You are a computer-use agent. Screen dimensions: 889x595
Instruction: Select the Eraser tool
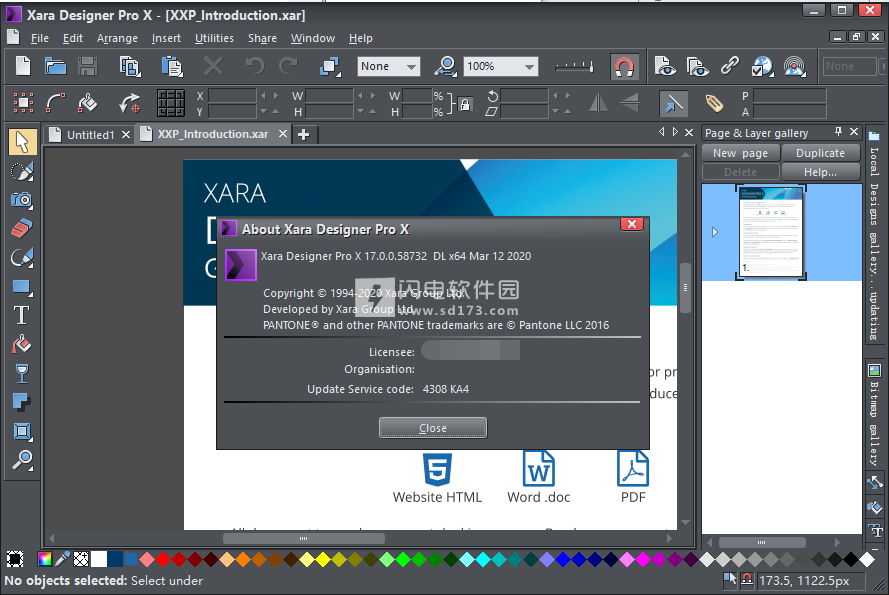[x=22, y=229]
